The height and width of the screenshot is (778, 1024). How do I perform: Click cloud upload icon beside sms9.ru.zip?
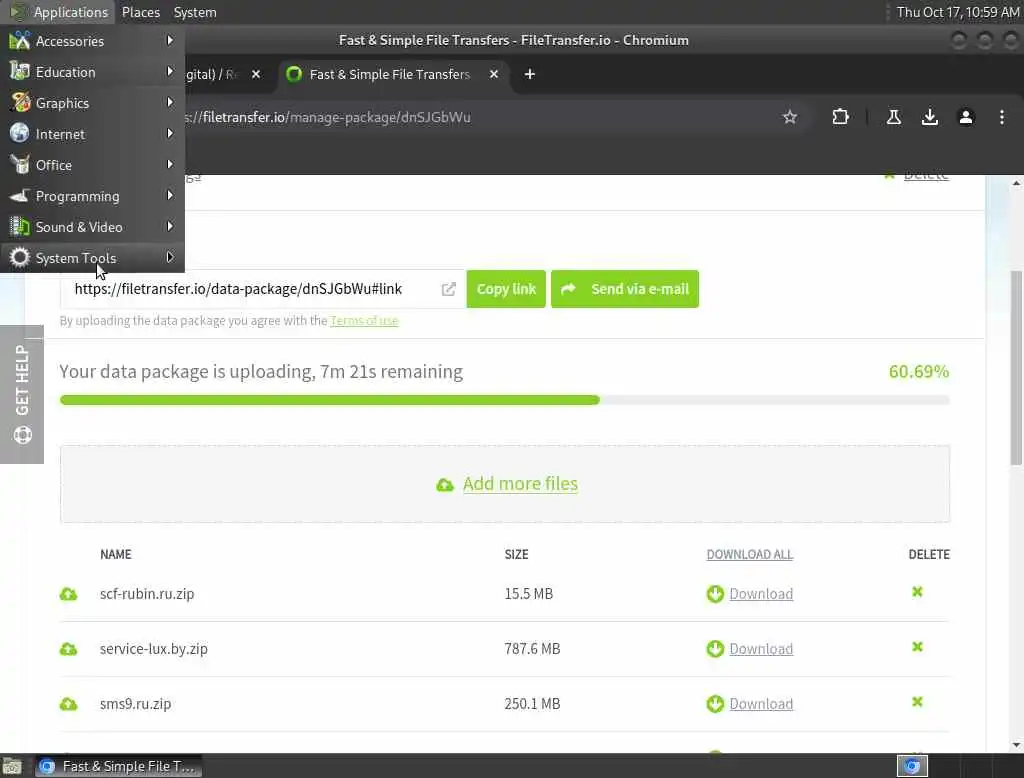(69, 704)
